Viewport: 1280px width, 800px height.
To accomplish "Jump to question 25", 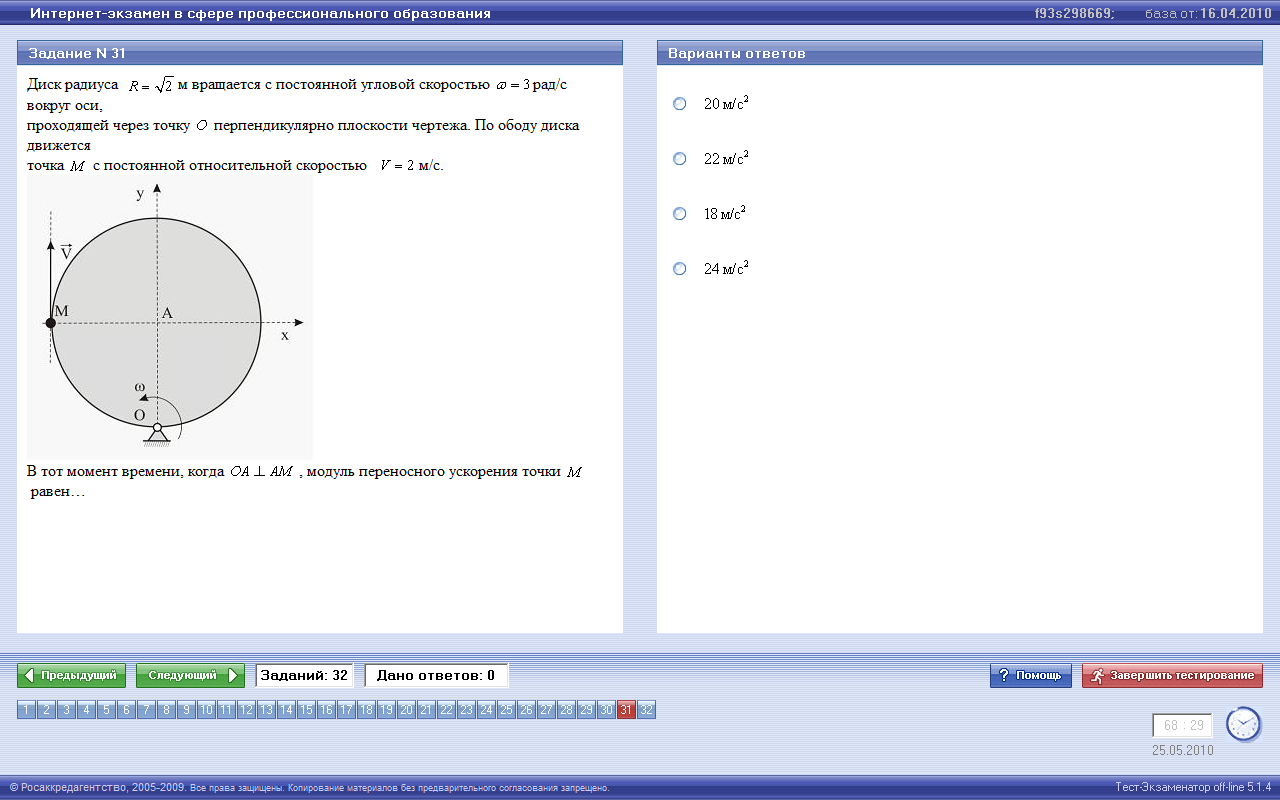I will (507, 710).
